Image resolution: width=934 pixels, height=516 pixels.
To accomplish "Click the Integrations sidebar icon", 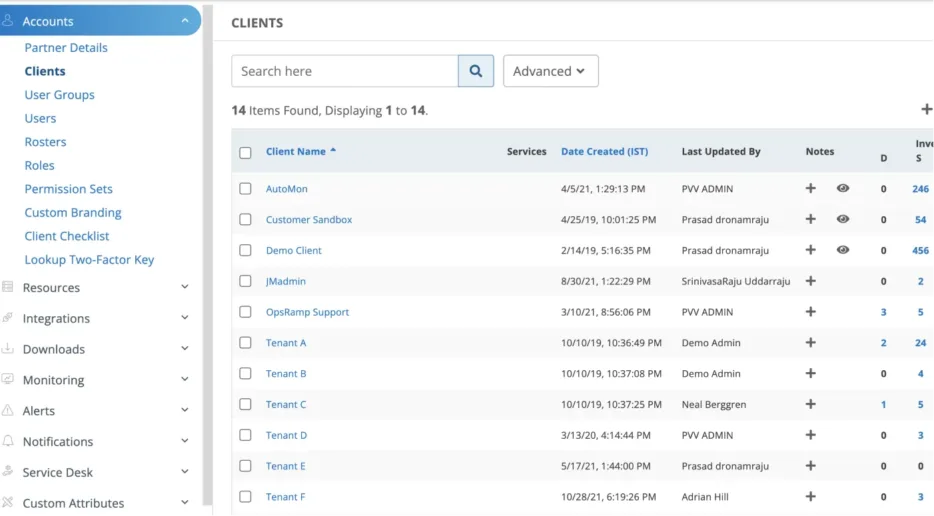I will pyautogui.click(x=8, y=318).
